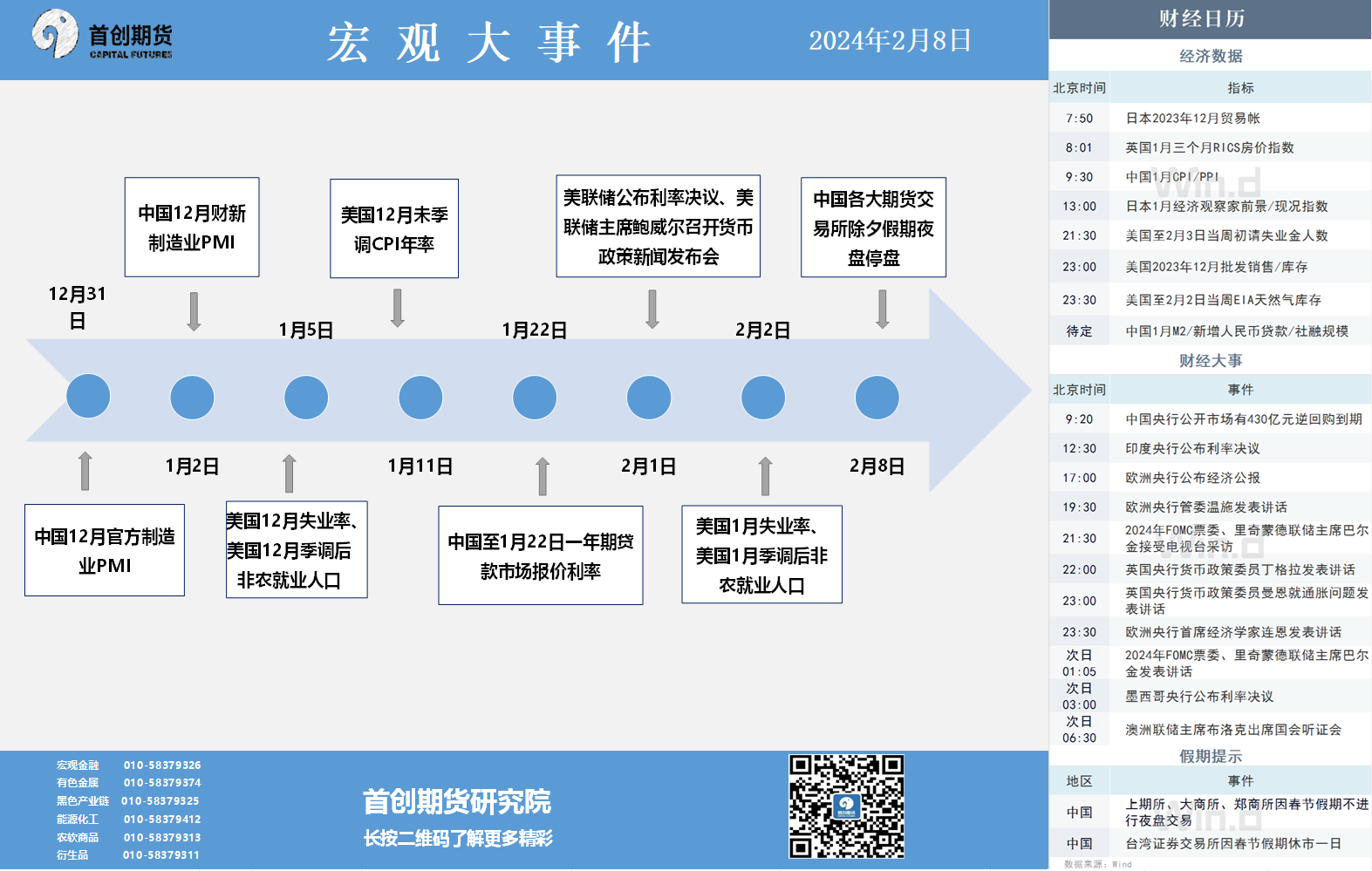Click the 首创期货 Capital Futures logo
Screen dimensions: 1372x871
coord(102,35)
